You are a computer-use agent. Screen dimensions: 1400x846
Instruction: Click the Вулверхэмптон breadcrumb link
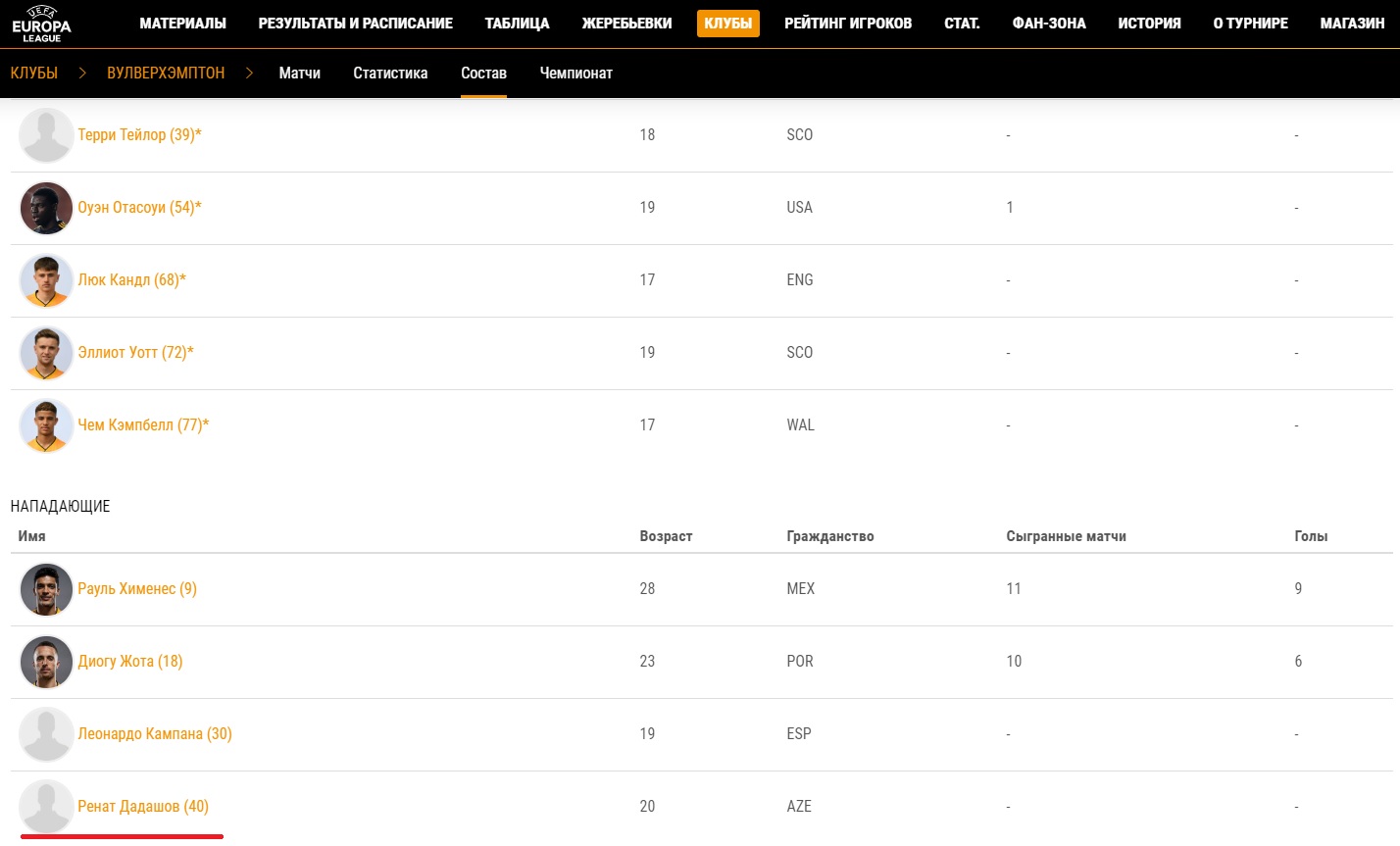tap(166, 74)
